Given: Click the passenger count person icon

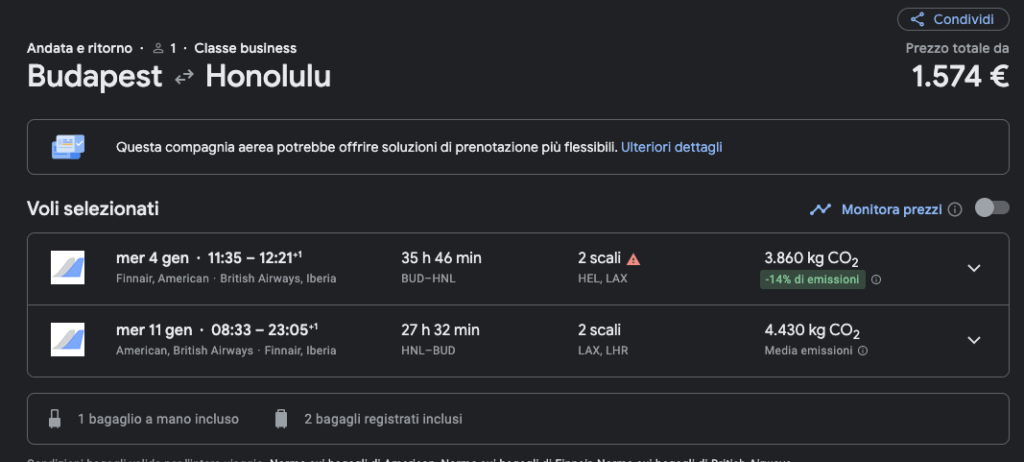Looking at the screenshot, I should tap(158, 48).
